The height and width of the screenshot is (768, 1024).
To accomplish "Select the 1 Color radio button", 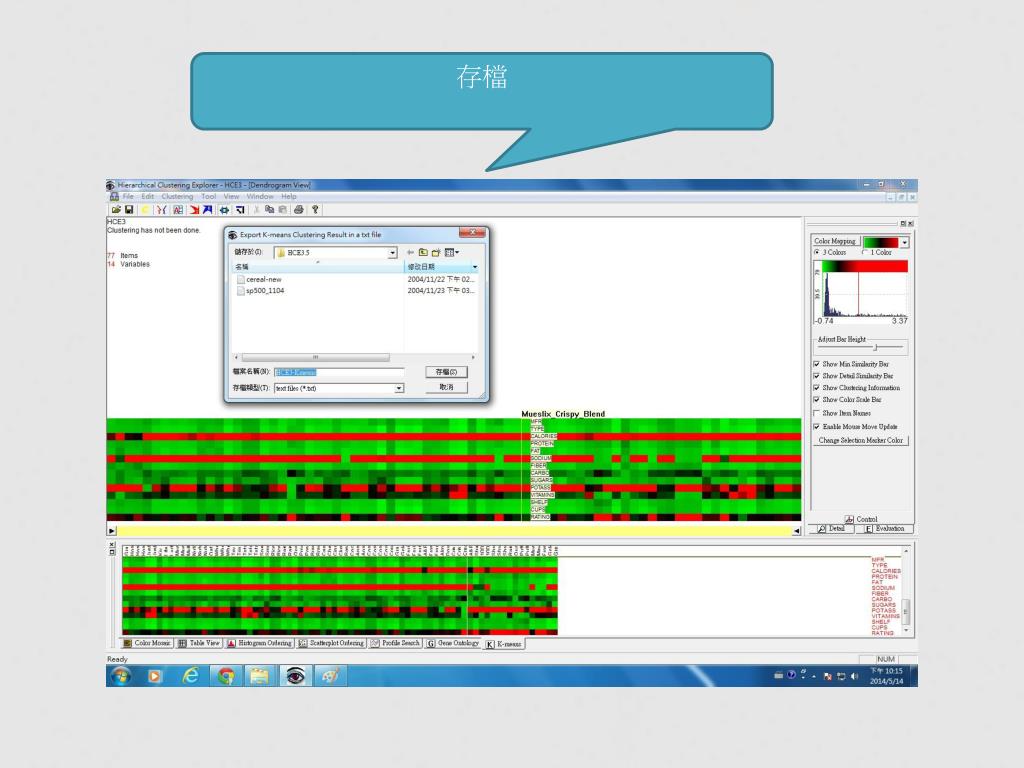I will [x=865, y=252].
